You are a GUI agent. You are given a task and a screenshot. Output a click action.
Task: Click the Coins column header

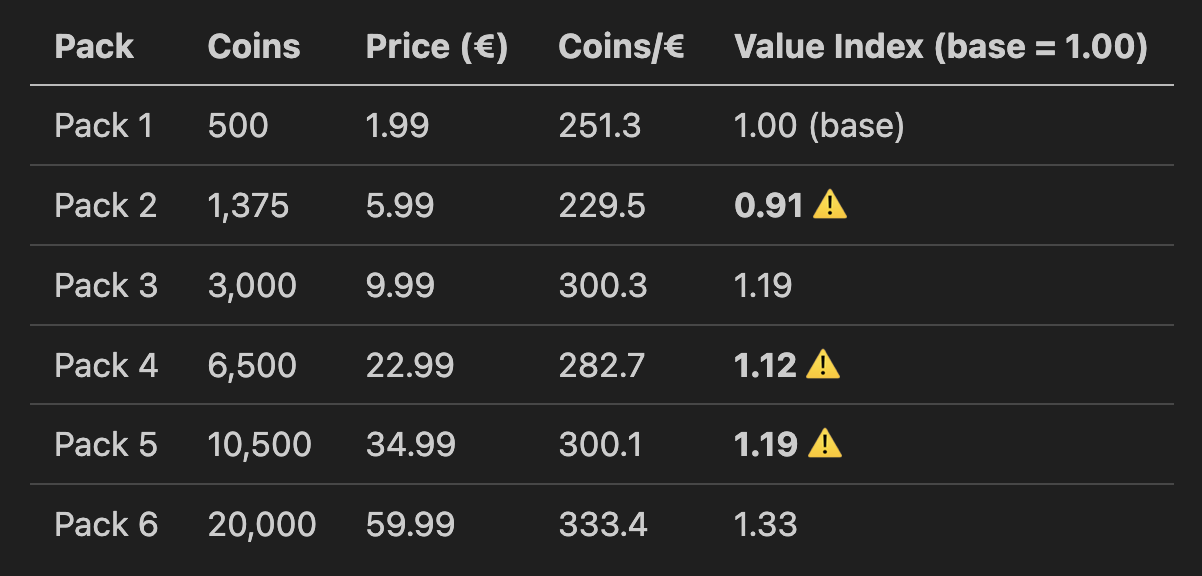tap(254, 46)
